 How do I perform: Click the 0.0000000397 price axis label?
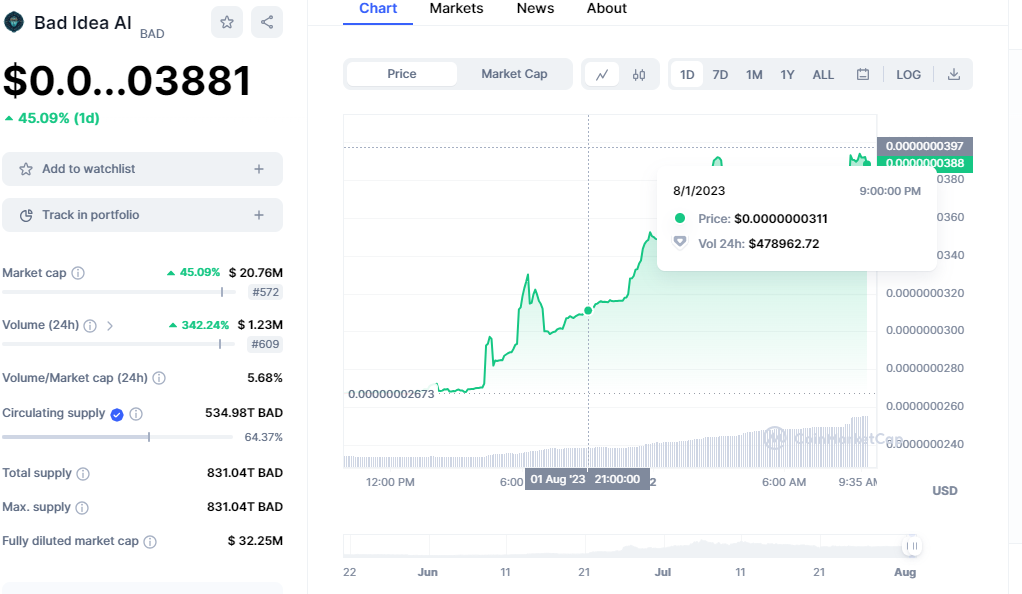click(x=924, y=146)
